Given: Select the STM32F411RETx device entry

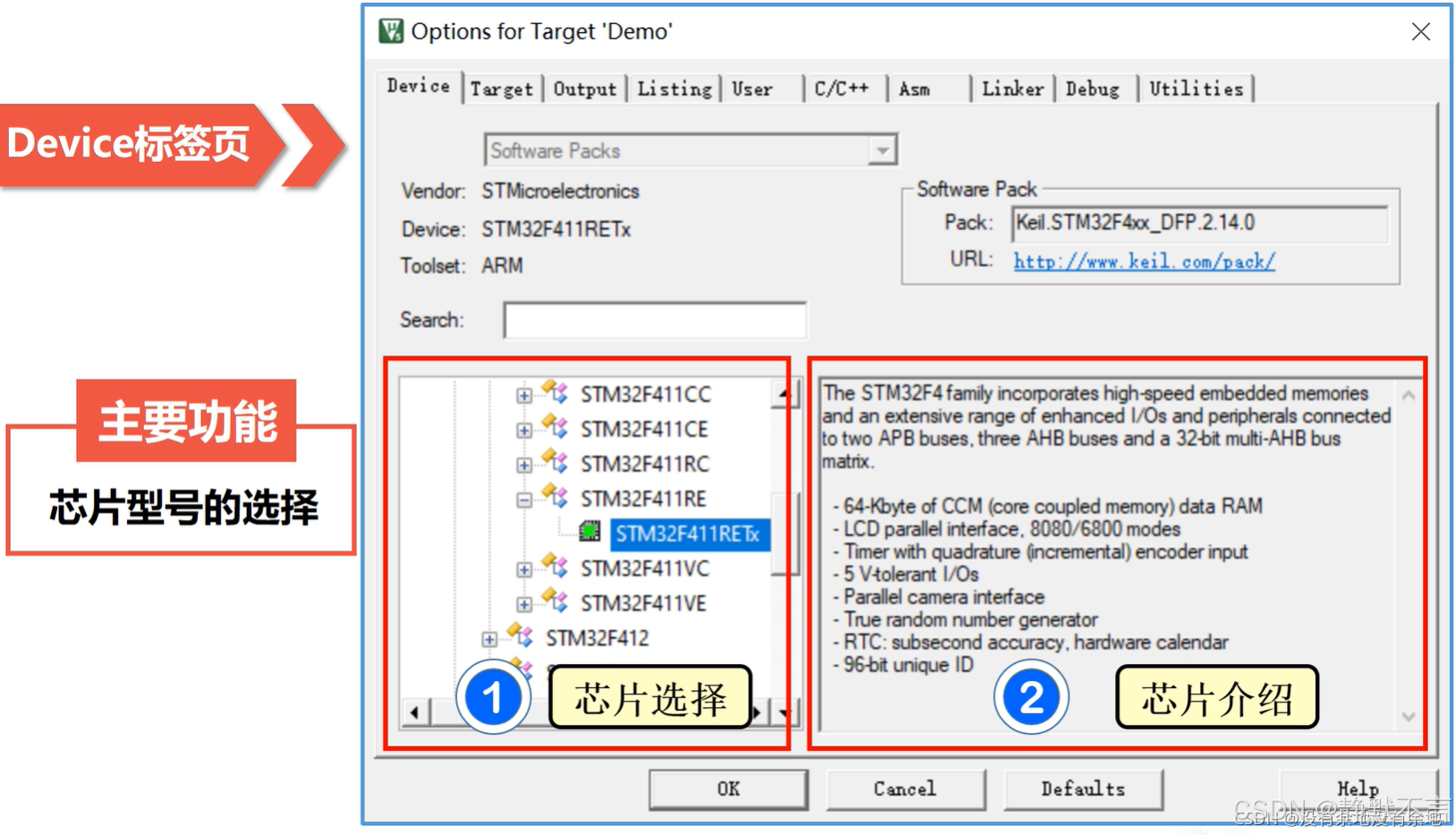Looking at the screenshot, I should click(x=687, y=533).
